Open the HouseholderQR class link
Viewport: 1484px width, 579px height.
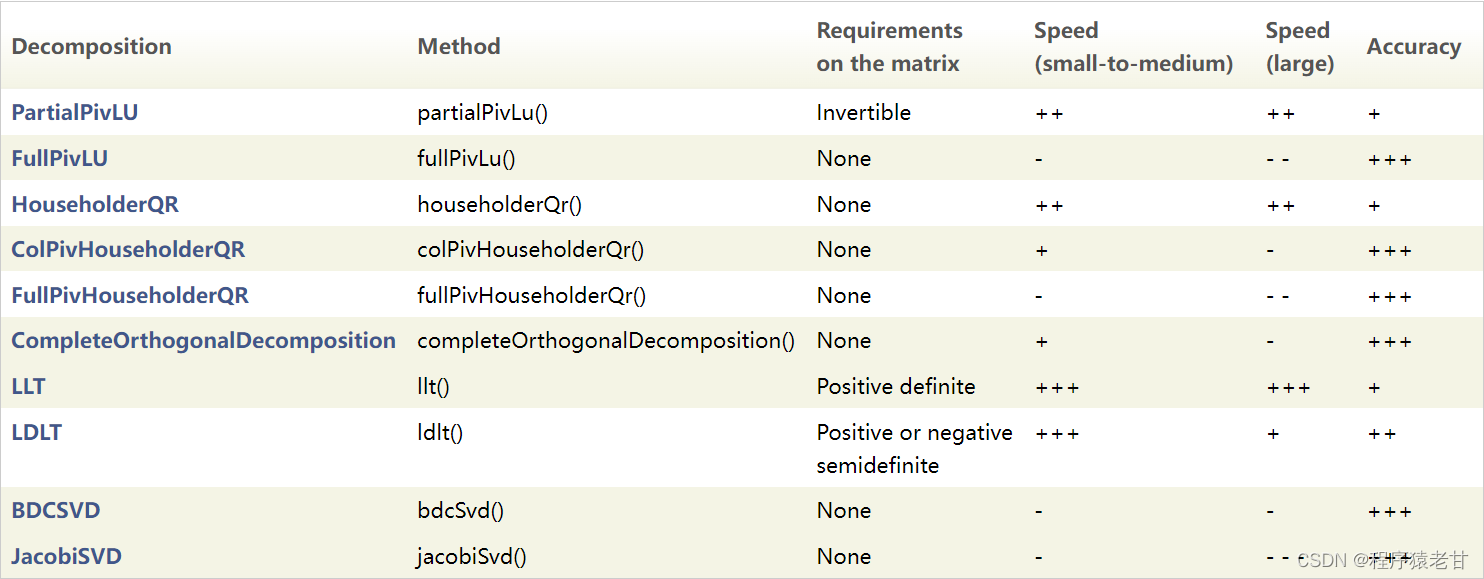[x=95, y=204]
